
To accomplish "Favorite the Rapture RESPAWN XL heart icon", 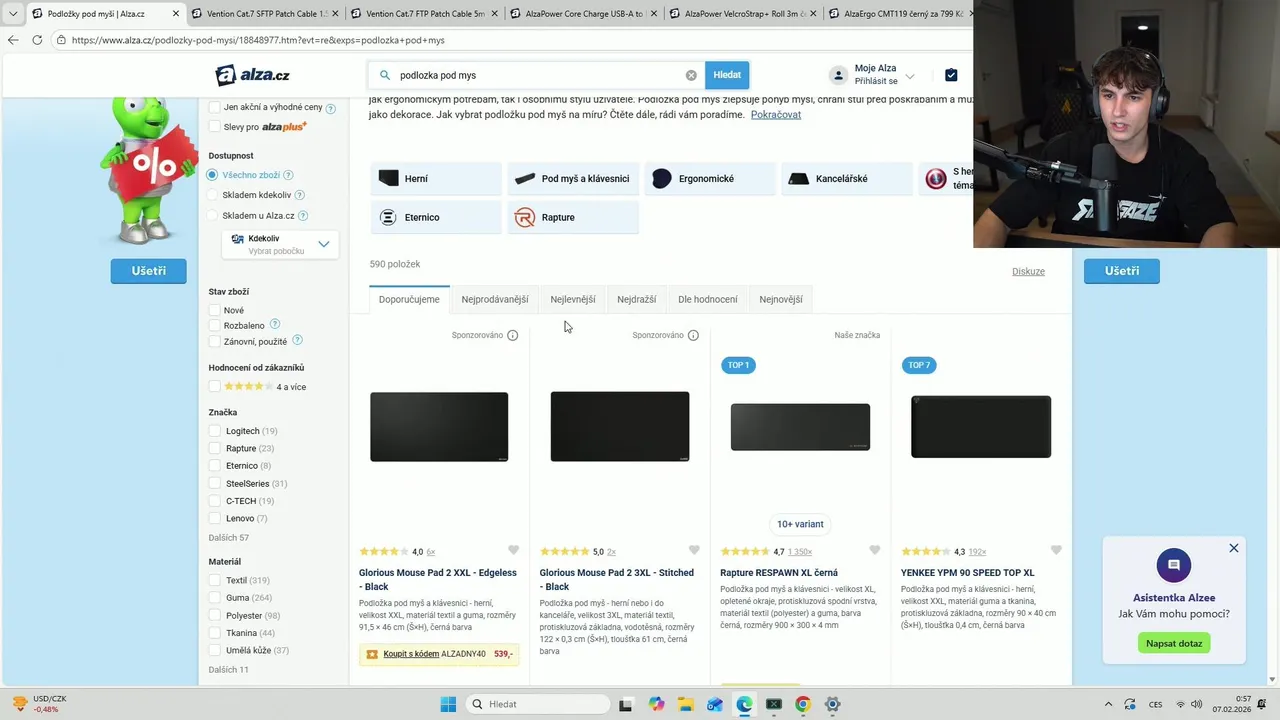I will [x=875, y=550].
